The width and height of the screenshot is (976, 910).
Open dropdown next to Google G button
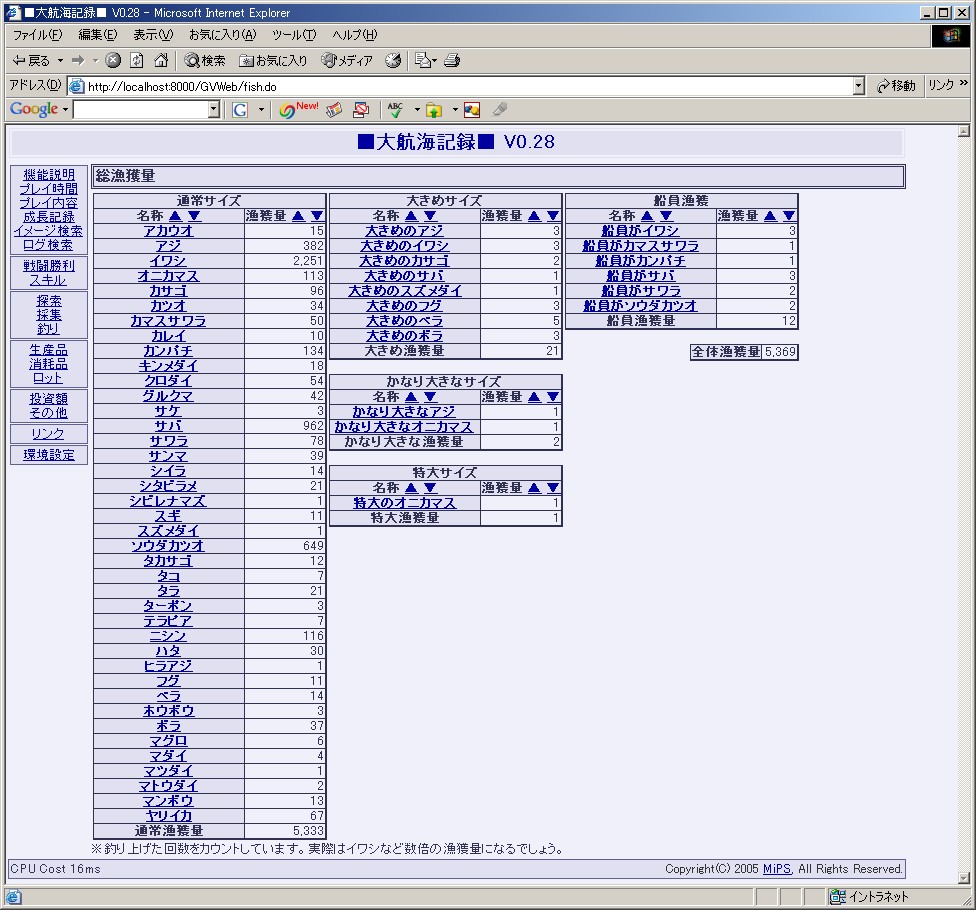click(x=261, y=110)
